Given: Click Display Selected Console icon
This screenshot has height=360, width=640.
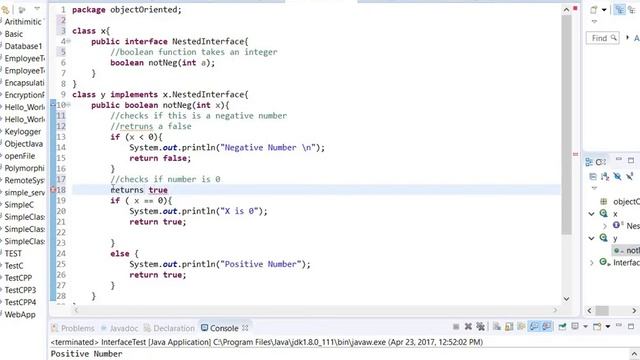Looking at the screenshot, I should [575, 327].
